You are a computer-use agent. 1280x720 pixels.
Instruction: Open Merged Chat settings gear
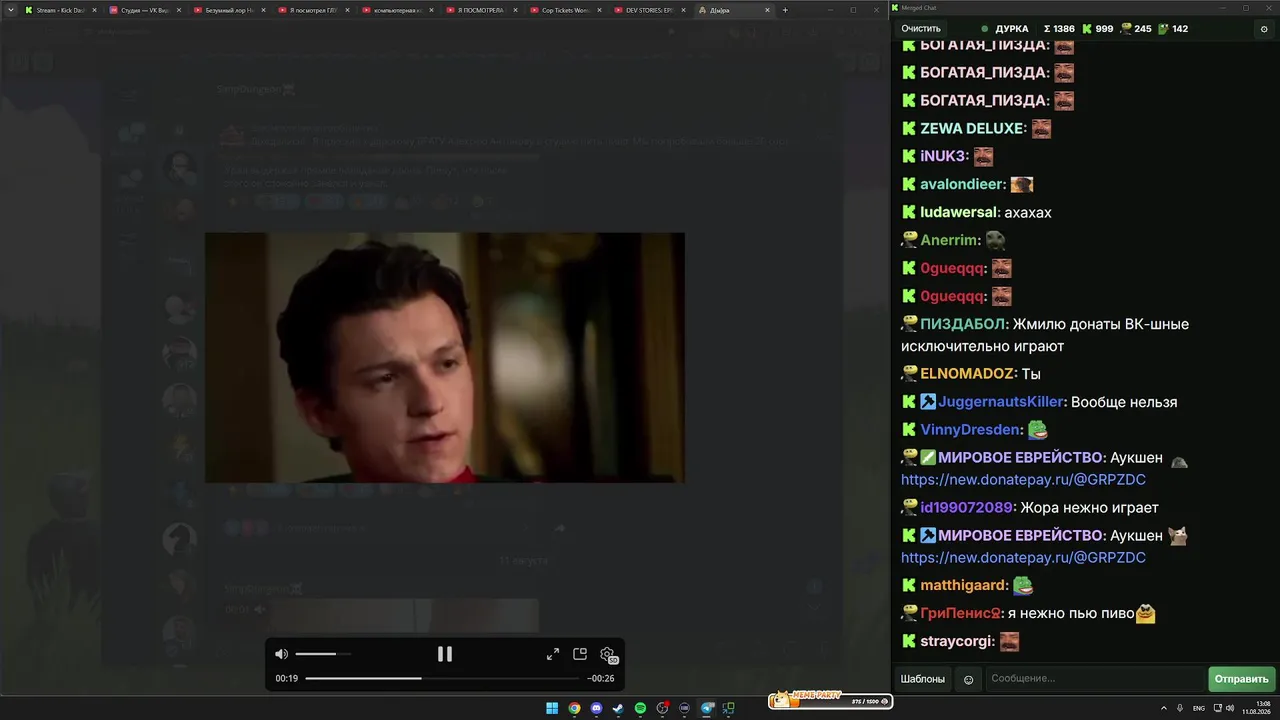click(x=1264, y=29)
